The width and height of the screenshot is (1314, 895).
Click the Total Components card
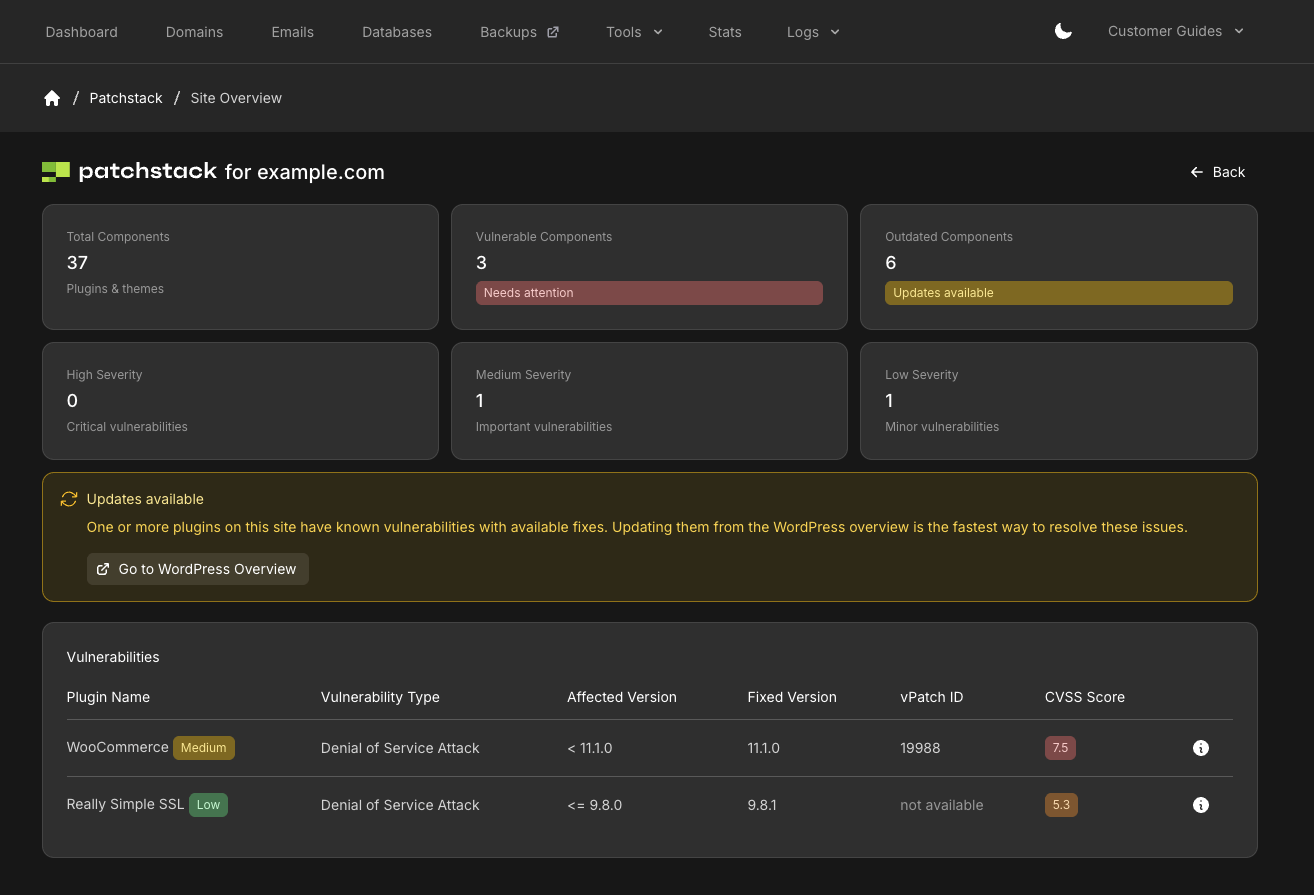[x=240, y=267]
